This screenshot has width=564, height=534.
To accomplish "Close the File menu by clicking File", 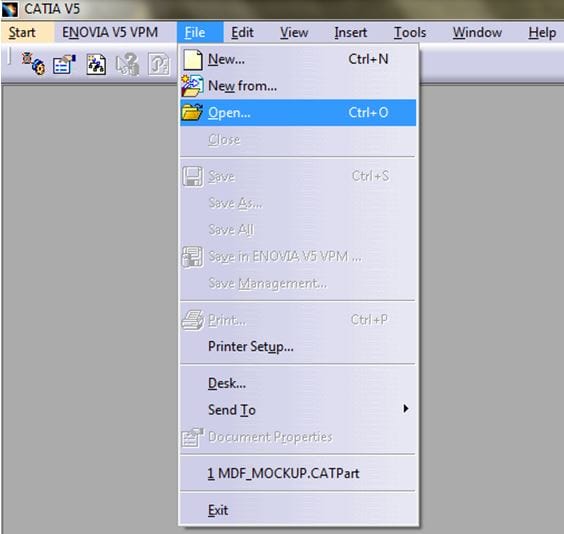I will click(x=200, y=33).
